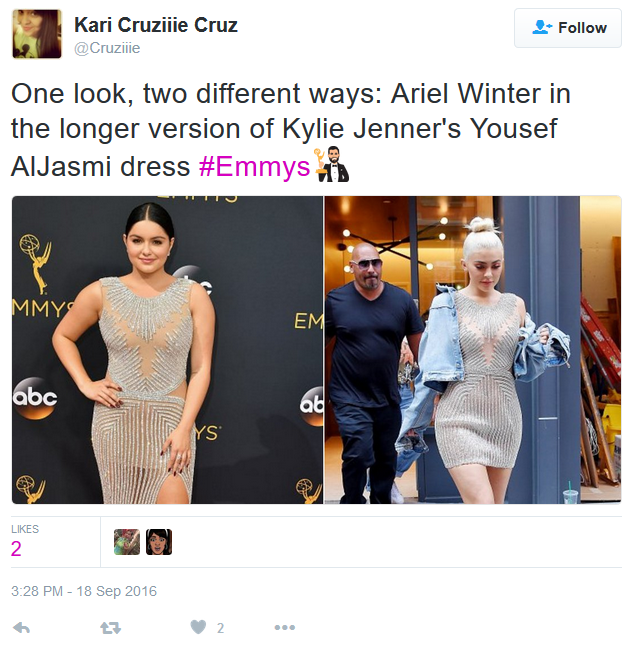Click the #Emmys hashtag link
629x648 pixels.
coord(254,167)
